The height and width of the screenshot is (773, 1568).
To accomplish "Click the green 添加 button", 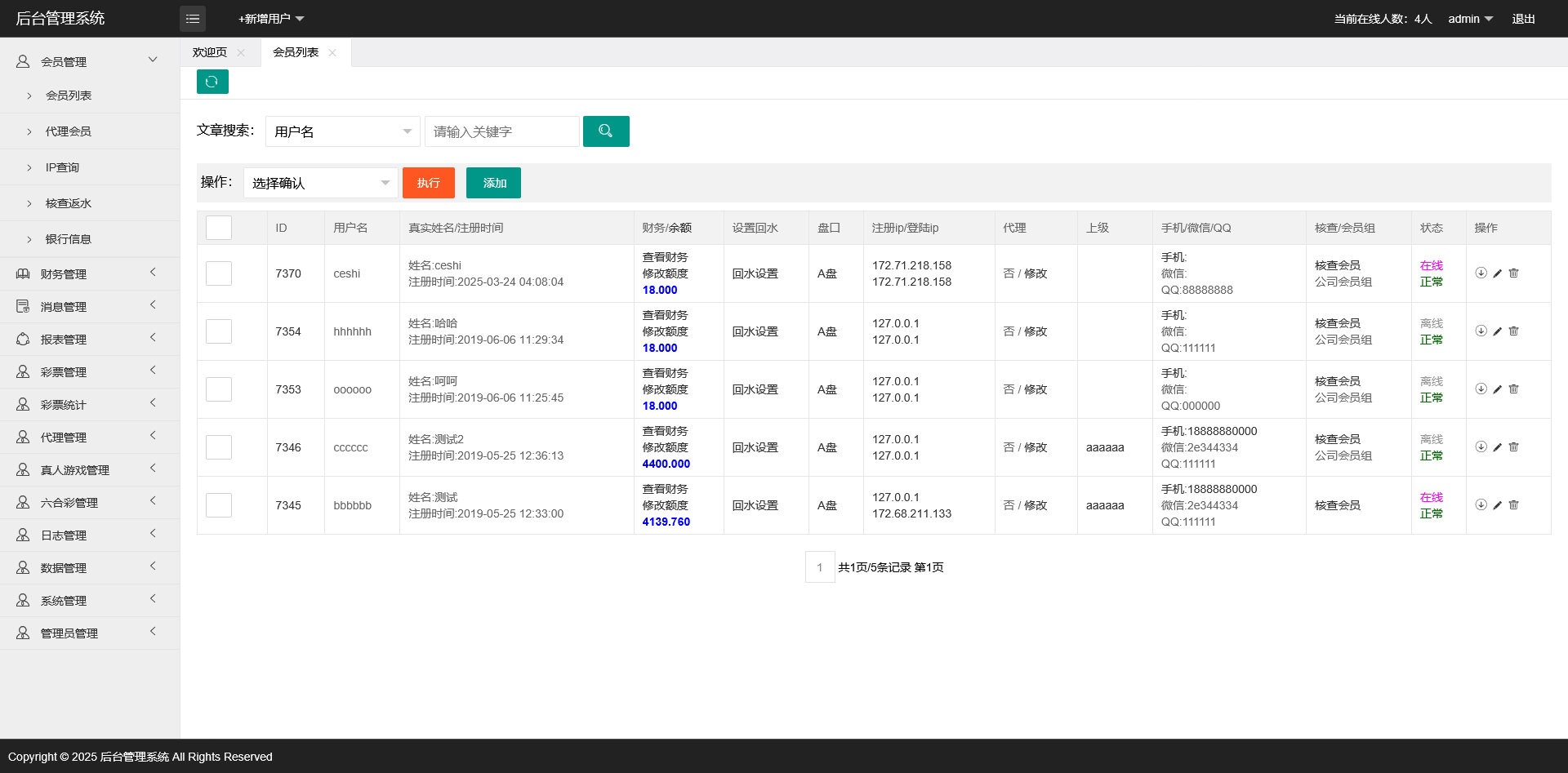I will [493, 183].
